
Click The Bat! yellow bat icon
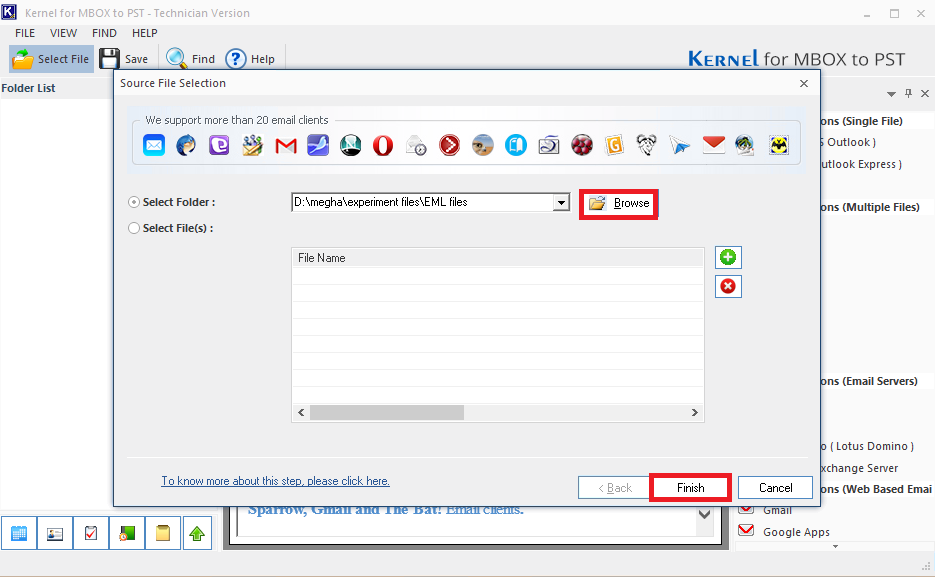tap(779, 145)
